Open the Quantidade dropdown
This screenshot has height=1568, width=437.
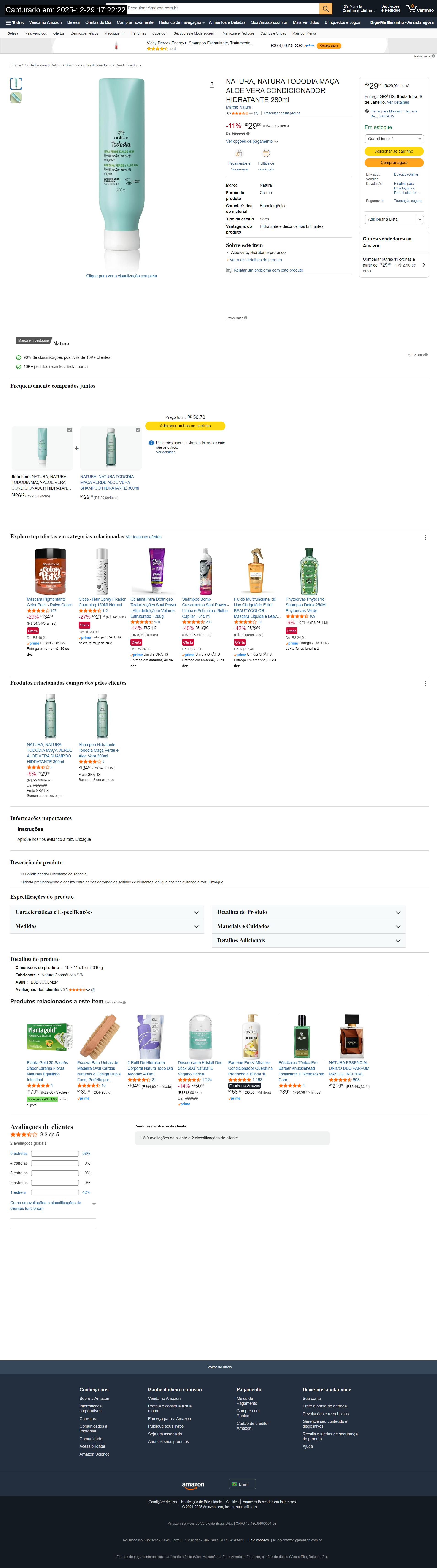(394, 139)
